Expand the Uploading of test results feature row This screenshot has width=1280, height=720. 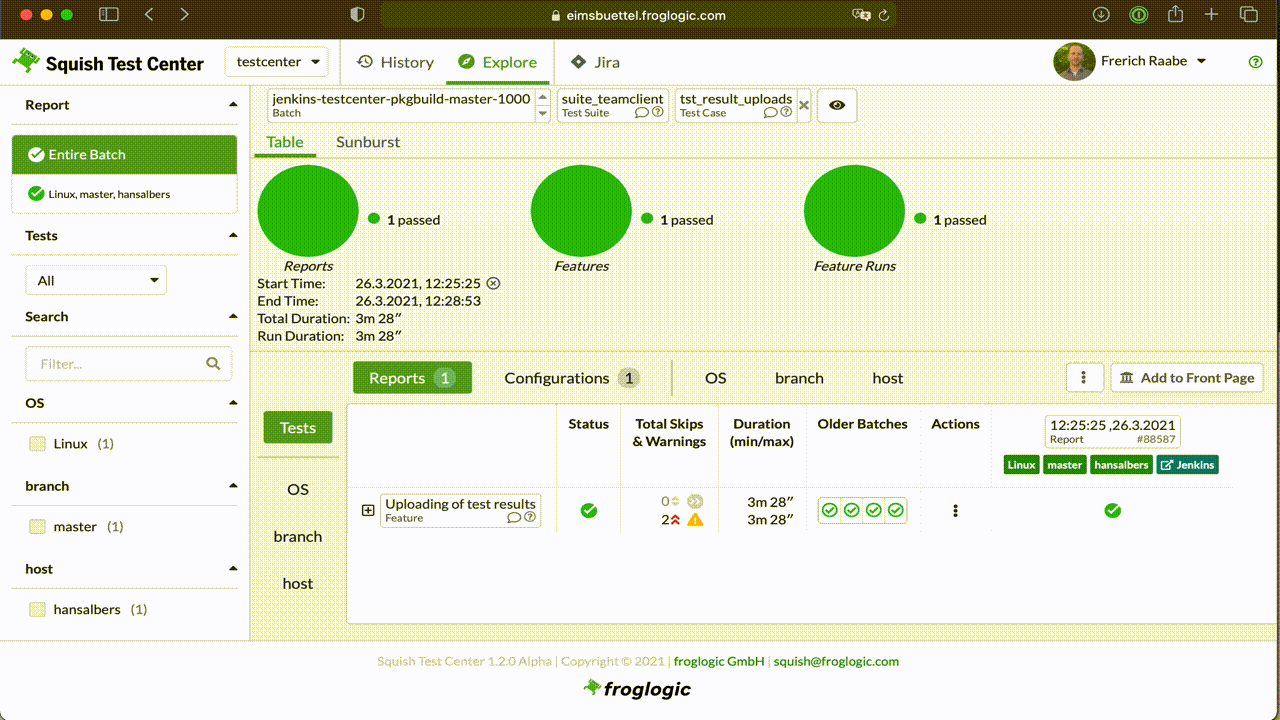coord(368,510)
